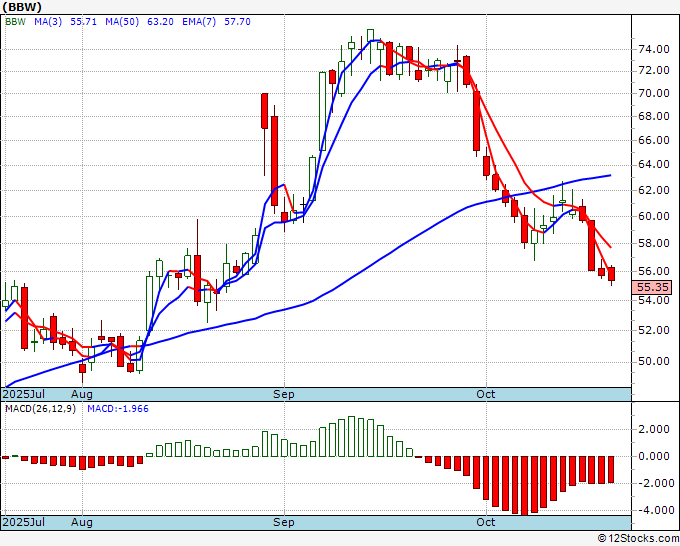Click the 64.00 price axis label

(x=654, y=164)
